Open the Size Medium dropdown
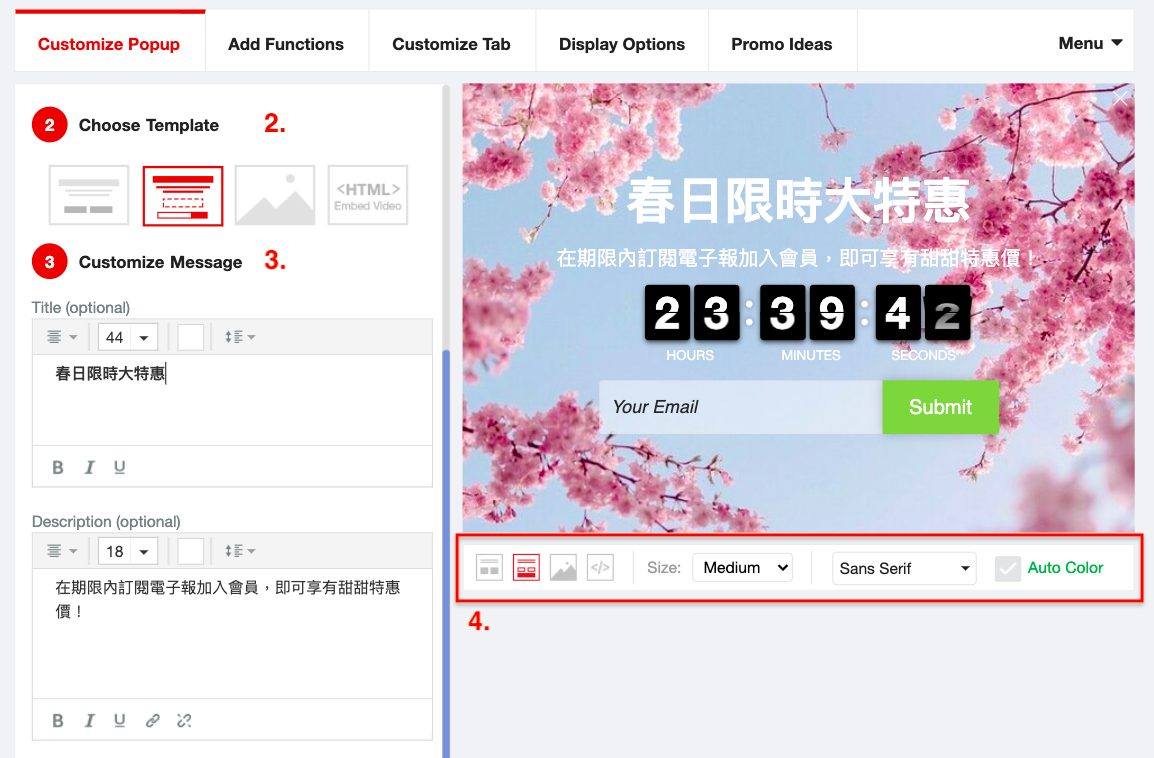Viewport: 1154px width, 758px height. pyautogui.click(x=743, y=567)
